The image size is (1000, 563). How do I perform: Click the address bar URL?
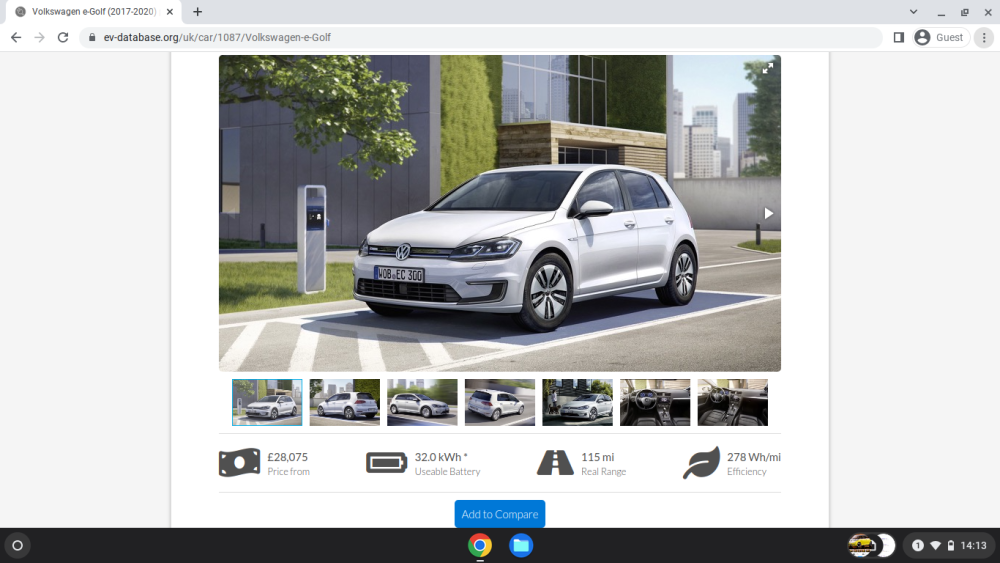click(217, 38)
